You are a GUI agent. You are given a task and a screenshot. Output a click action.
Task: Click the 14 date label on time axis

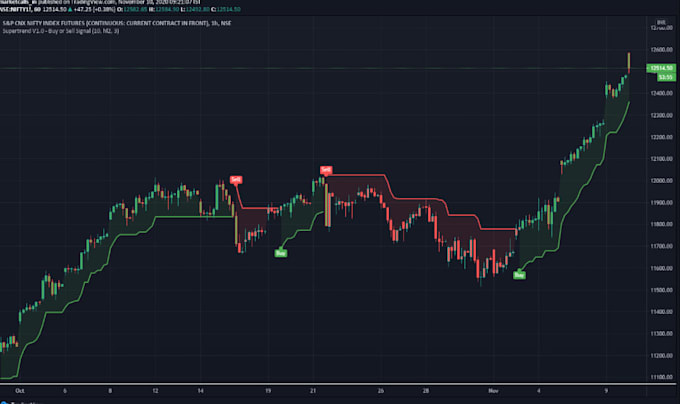coord(200,391)
